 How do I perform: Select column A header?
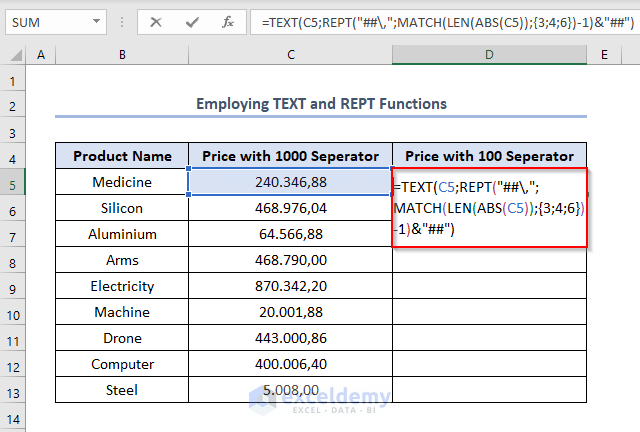click(41, 55)
